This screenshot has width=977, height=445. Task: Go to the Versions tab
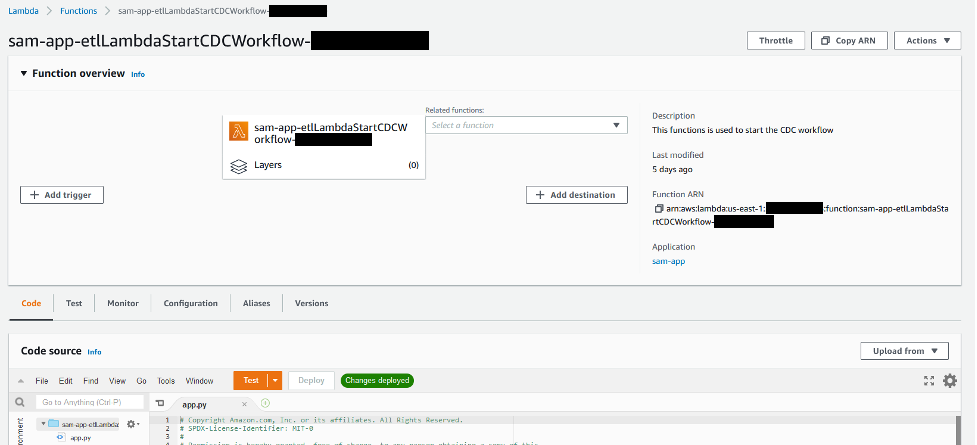point(312,304)
